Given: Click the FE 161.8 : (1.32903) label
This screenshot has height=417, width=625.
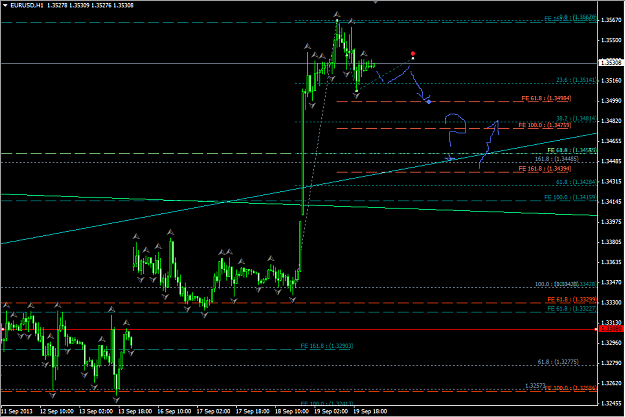Looking at the screenshot, I should pyautogui.click(x=327, y=346).
